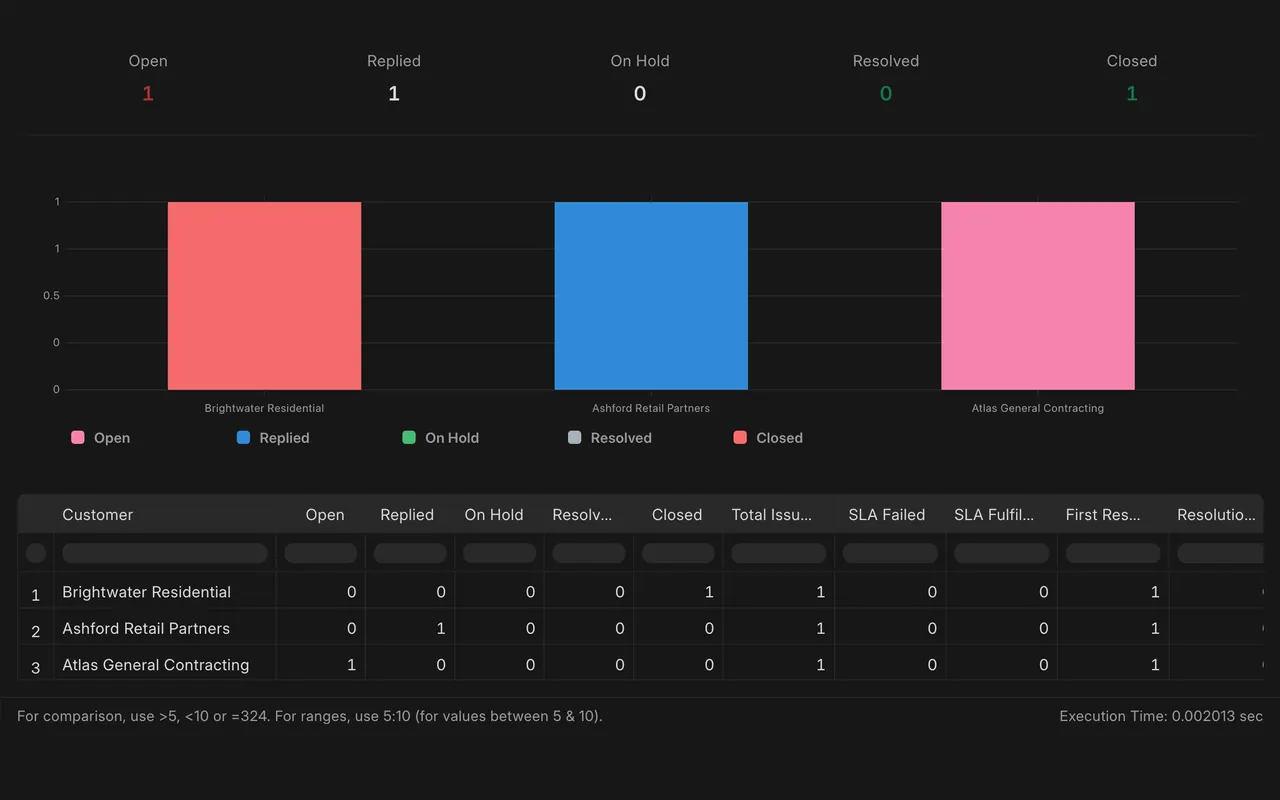The image size is (1280, 800).
Task: Open the Replied summary number card
Action: [394, 78]
